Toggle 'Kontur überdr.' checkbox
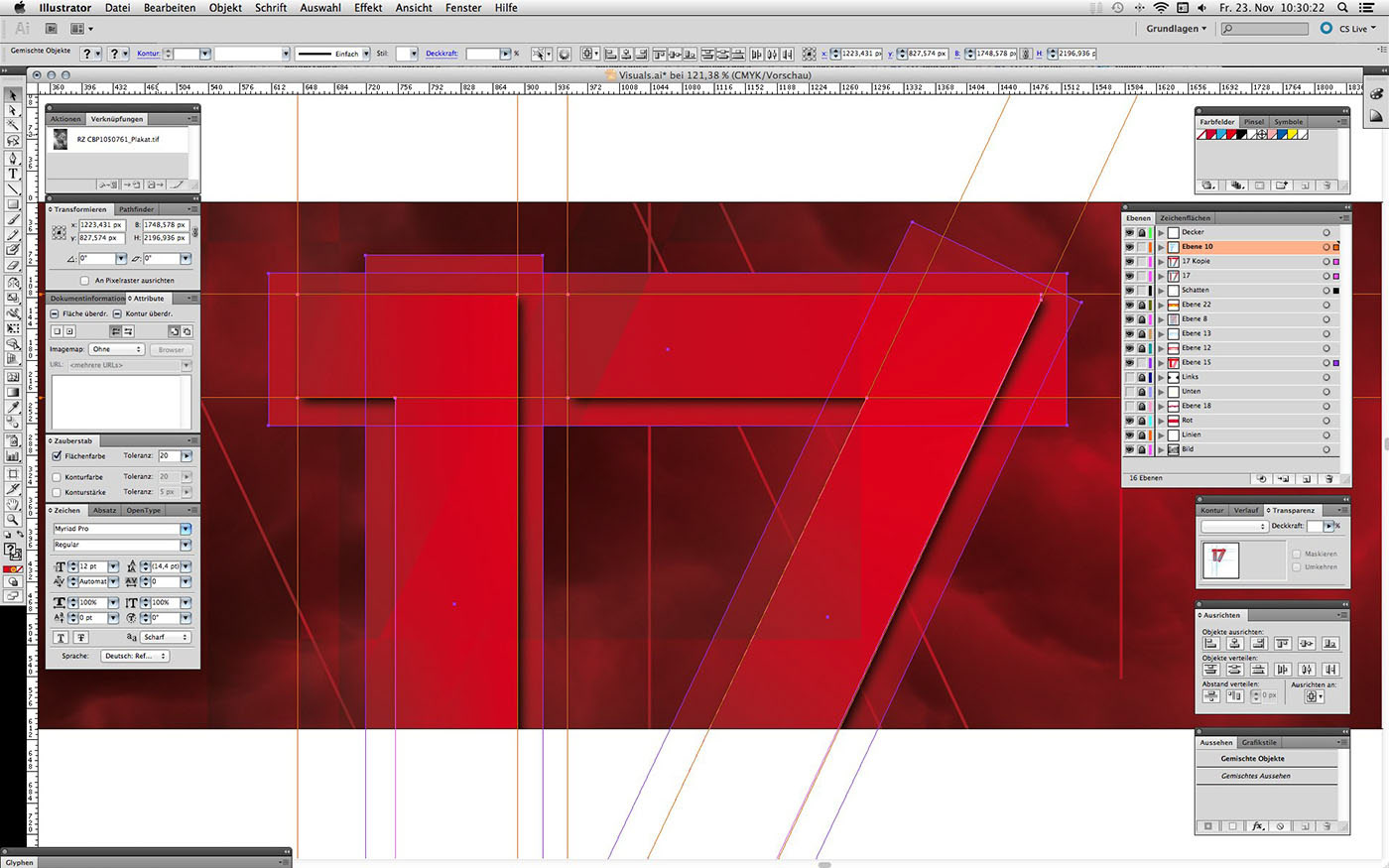 point(117,313)
